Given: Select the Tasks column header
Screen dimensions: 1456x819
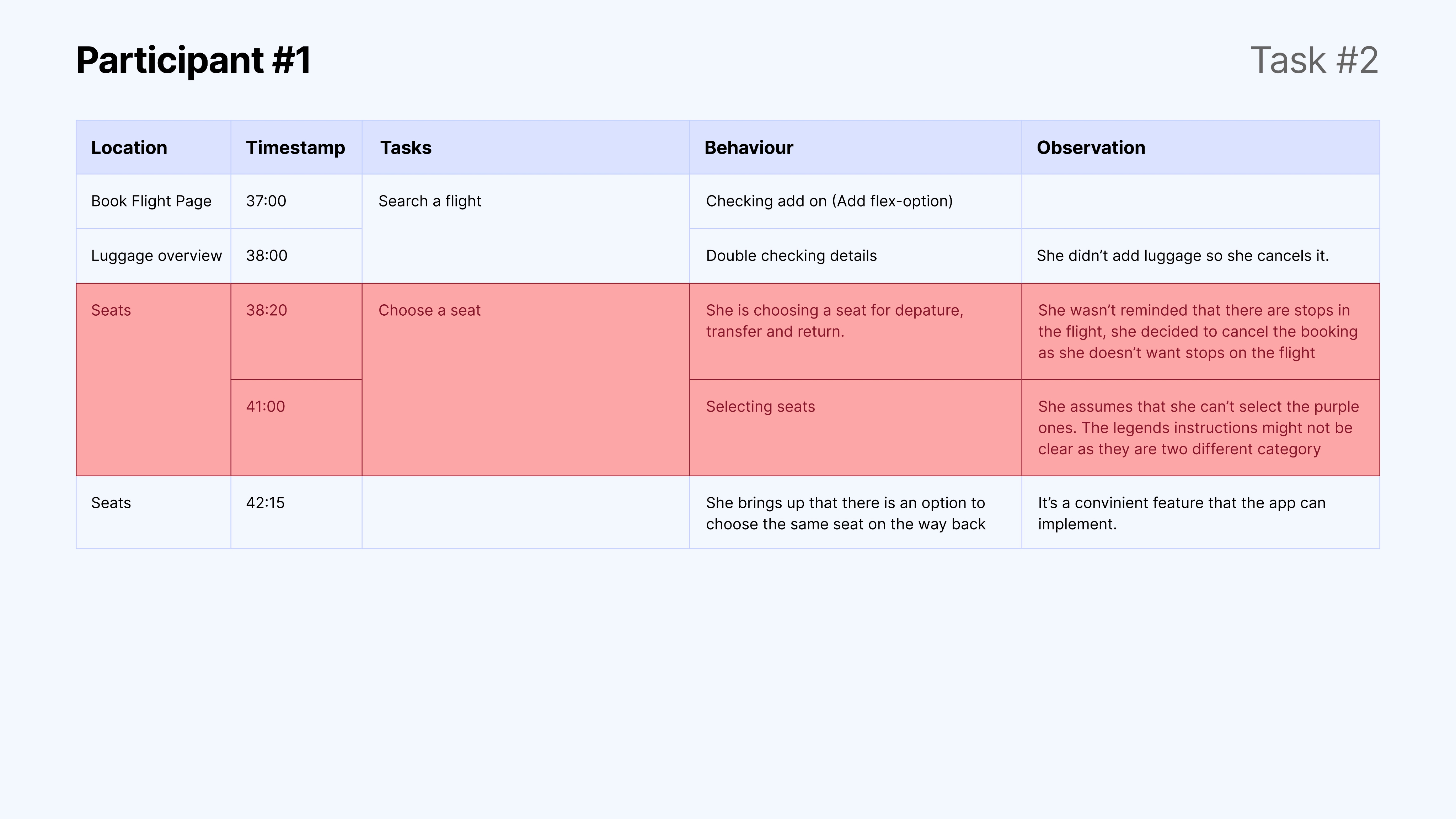Looking at the screenshot, I should [x=405, y=148].
